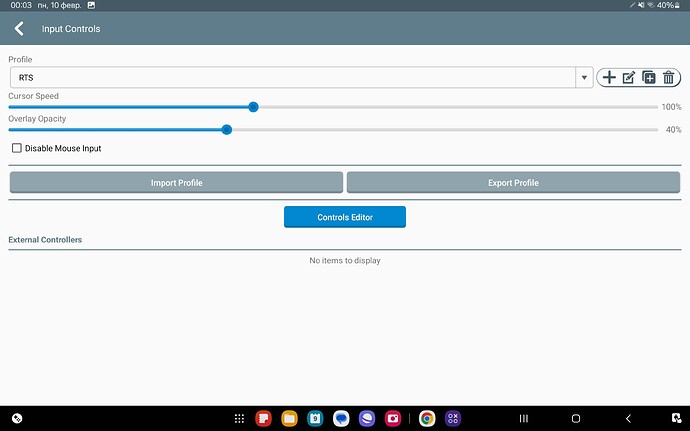This screenshot has height=431, width=690.
Task: Launch Chrome from the taskbar
Action: [x=427, y=418]
